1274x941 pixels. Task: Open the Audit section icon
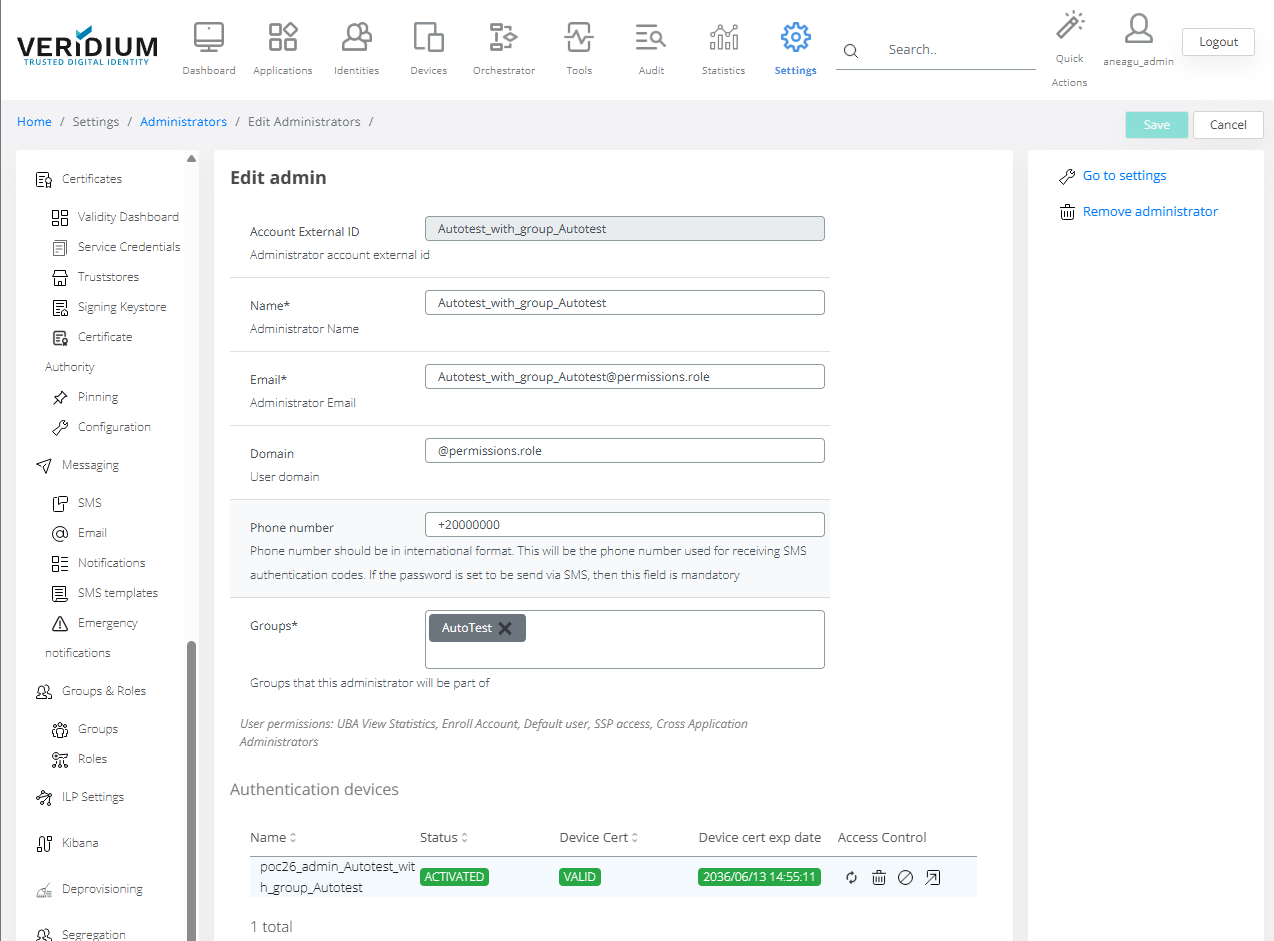tap(651, 38)
